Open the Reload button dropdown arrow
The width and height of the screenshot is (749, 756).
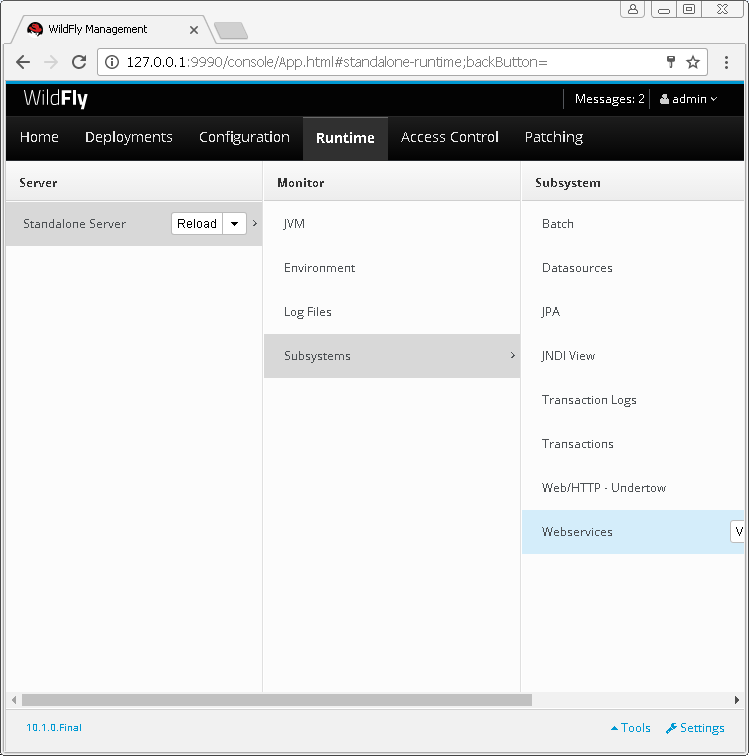[234, 224]
